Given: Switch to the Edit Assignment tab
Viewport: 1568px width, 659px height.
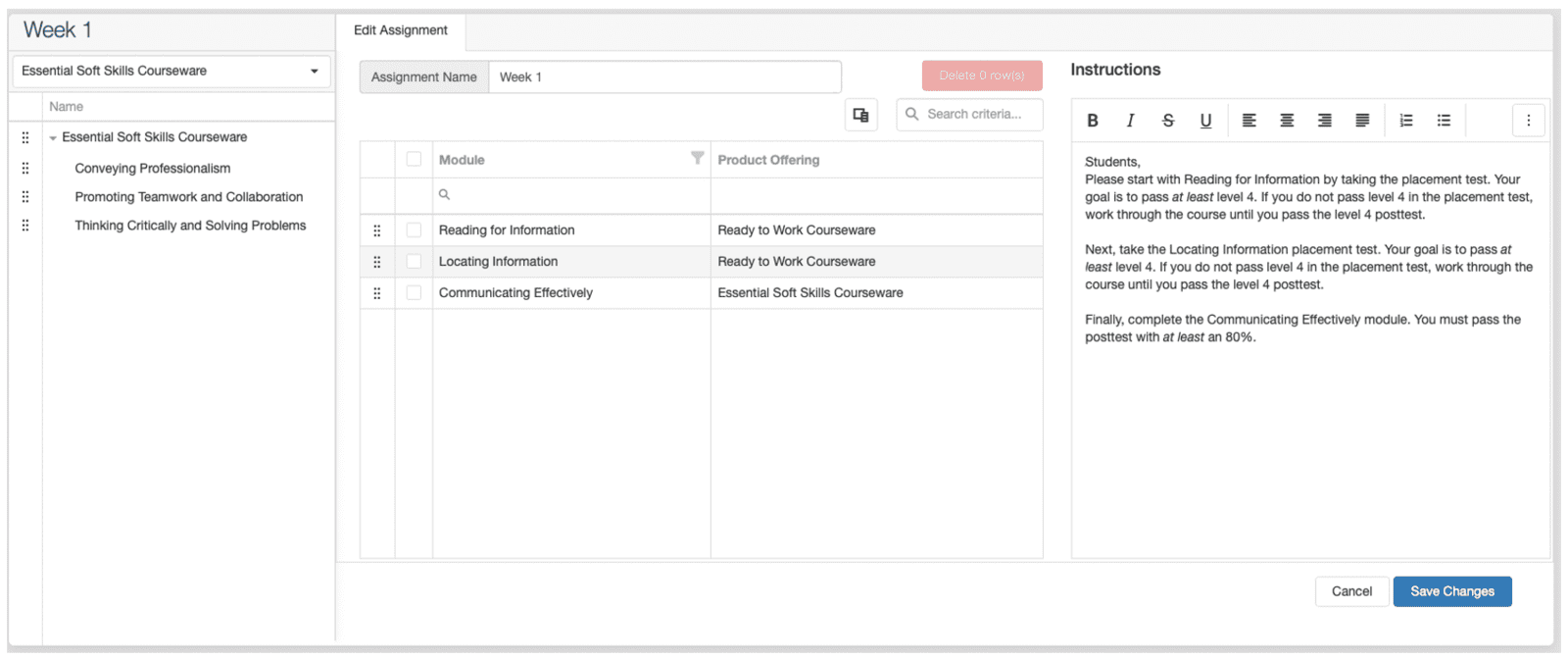Looking at the screenshot, I should click(x=400, y=30).
